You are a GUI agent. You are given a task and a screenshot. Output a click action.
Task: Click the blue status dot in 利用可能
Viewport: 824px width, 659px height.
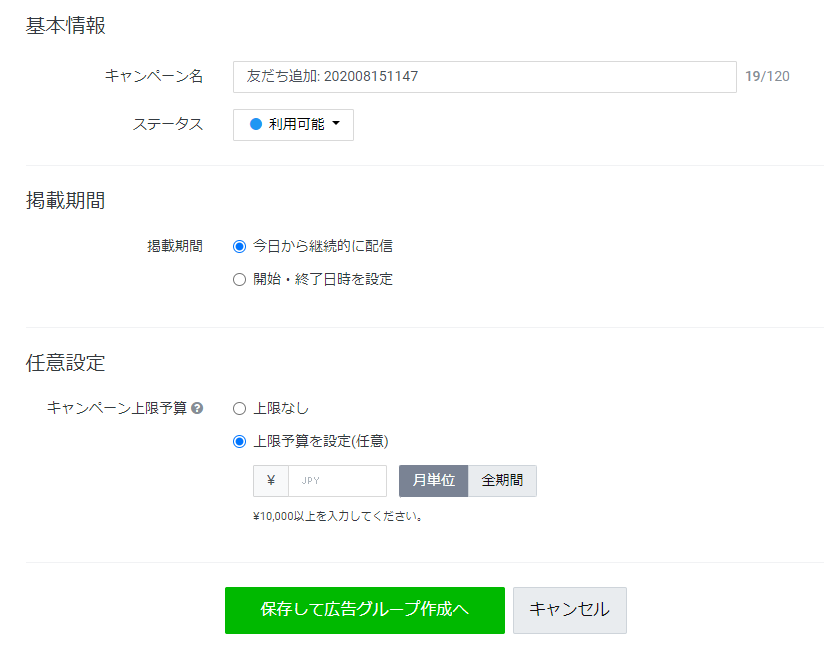click(x=256, y=124)
